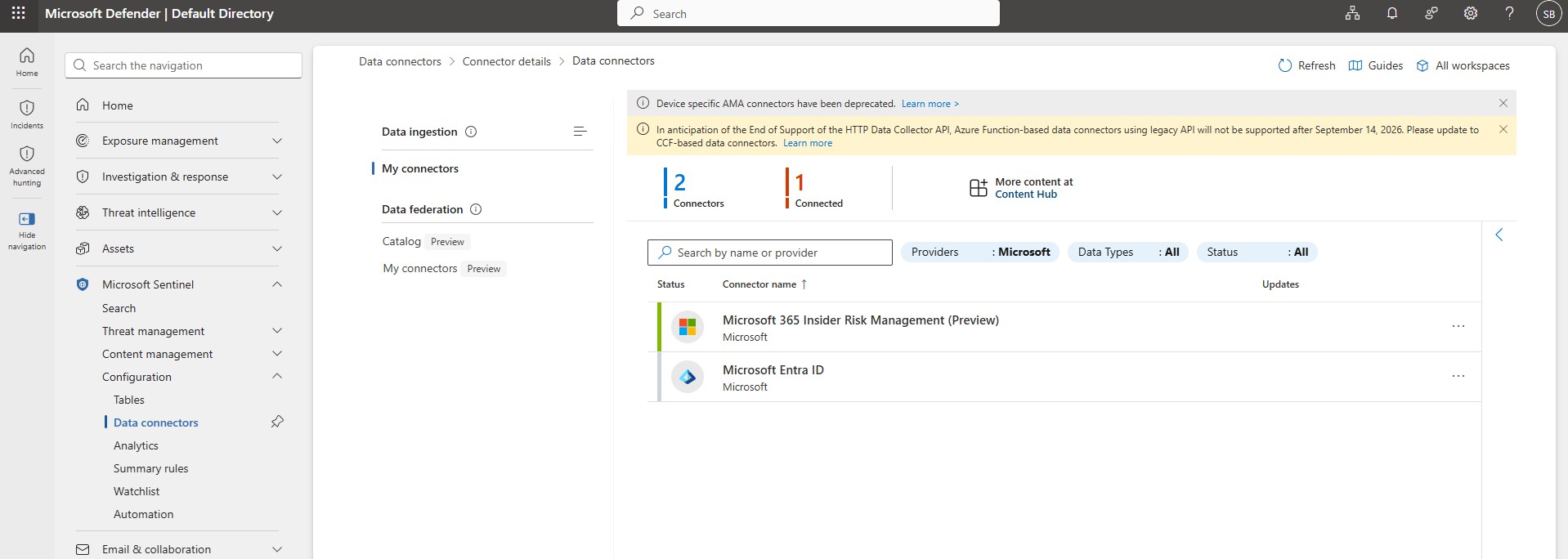This screenshot has width=1568, height=559.
Task: Open Summary rules page
Action: [x=150, y=468]
